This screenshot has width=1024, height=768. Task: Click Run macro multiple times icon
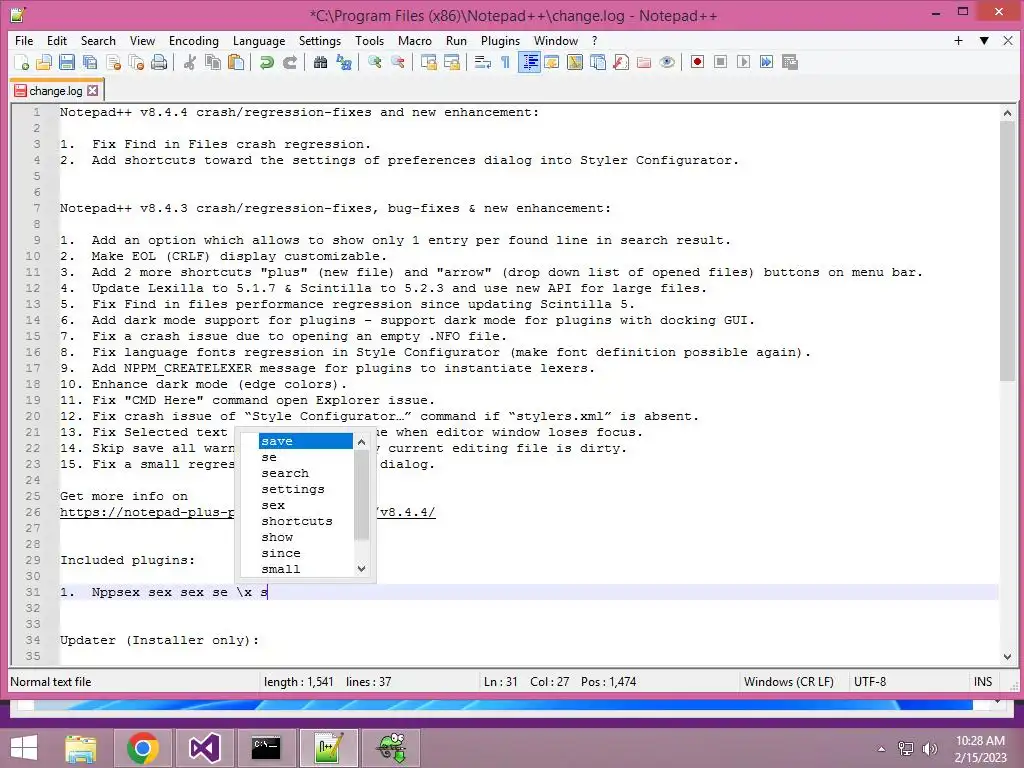click(767, 62)
